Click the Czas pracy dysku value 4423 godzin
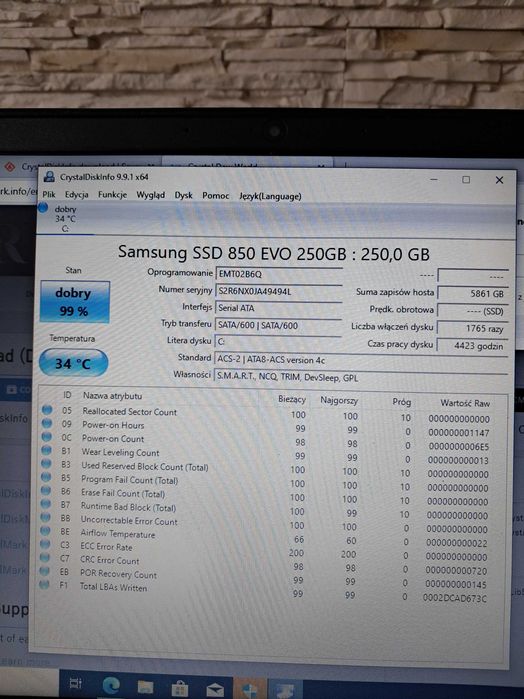The width and height of the screenshot is (524, 699). pos(473,346)
